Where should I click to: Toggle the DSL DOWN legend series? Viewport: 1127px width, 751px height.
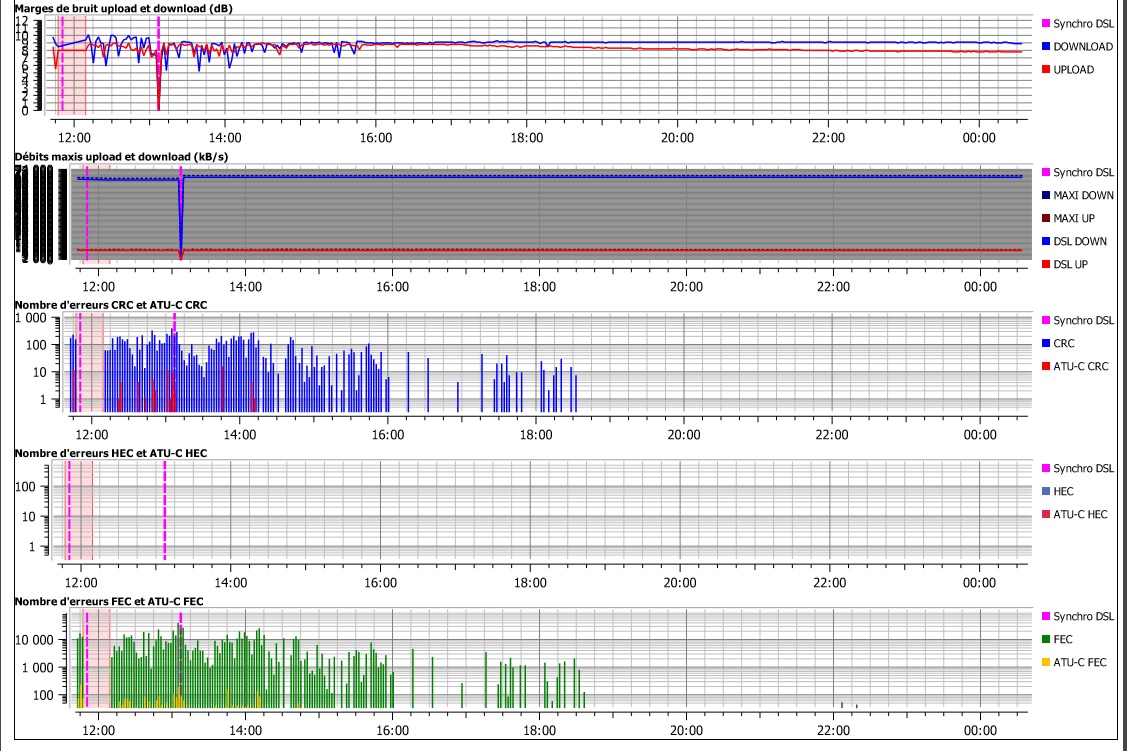[x=1080, y=242]
